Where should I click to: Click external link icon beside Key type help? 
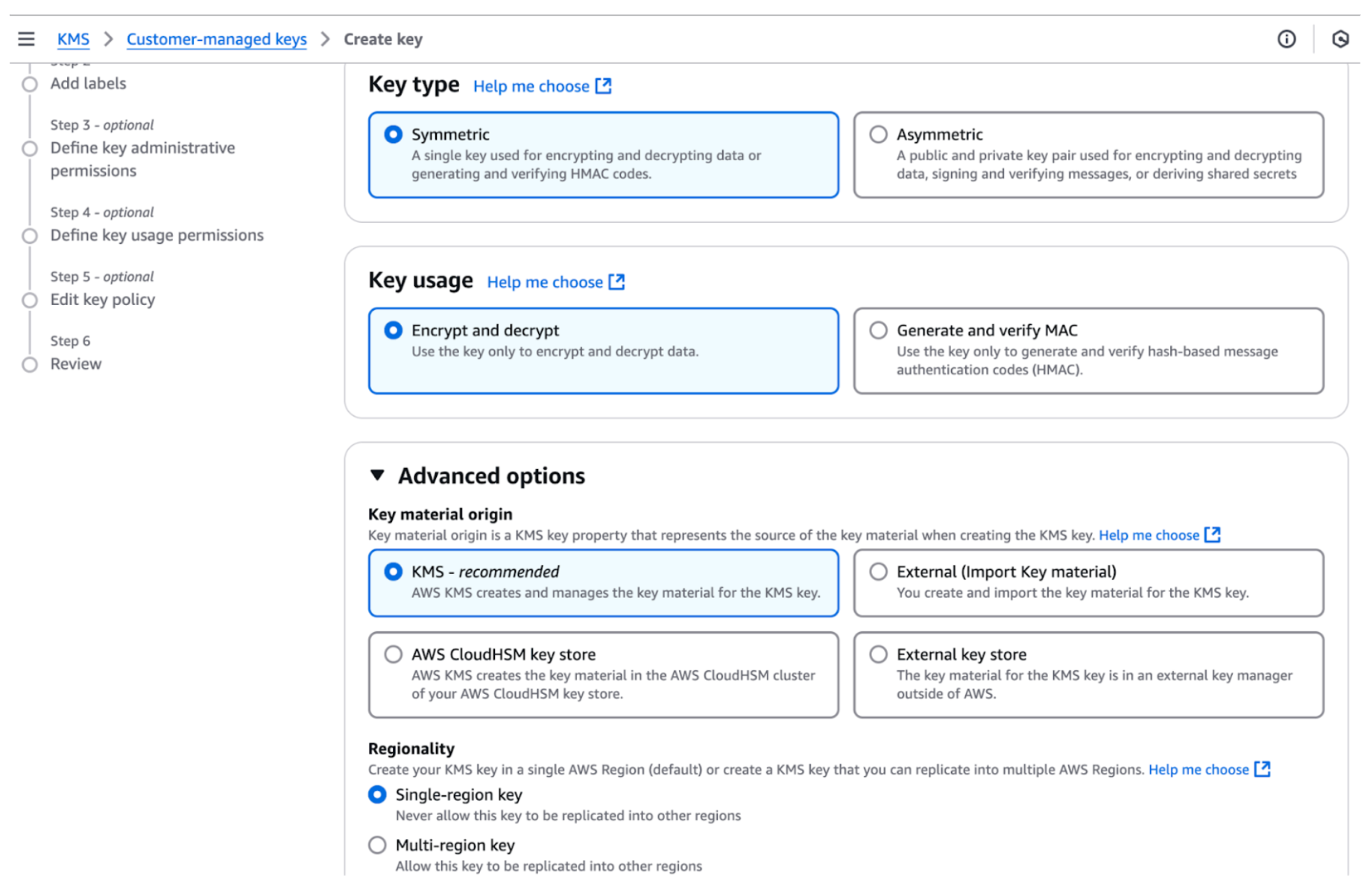pos(604,86)
